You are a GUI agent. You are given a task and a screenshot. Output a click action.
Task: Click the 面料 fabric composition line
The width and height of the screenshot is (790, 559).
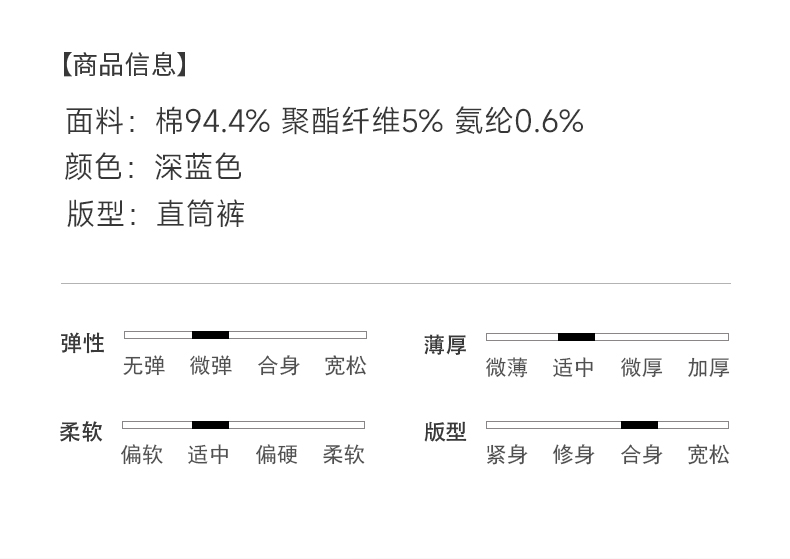[x=324, y=121]
